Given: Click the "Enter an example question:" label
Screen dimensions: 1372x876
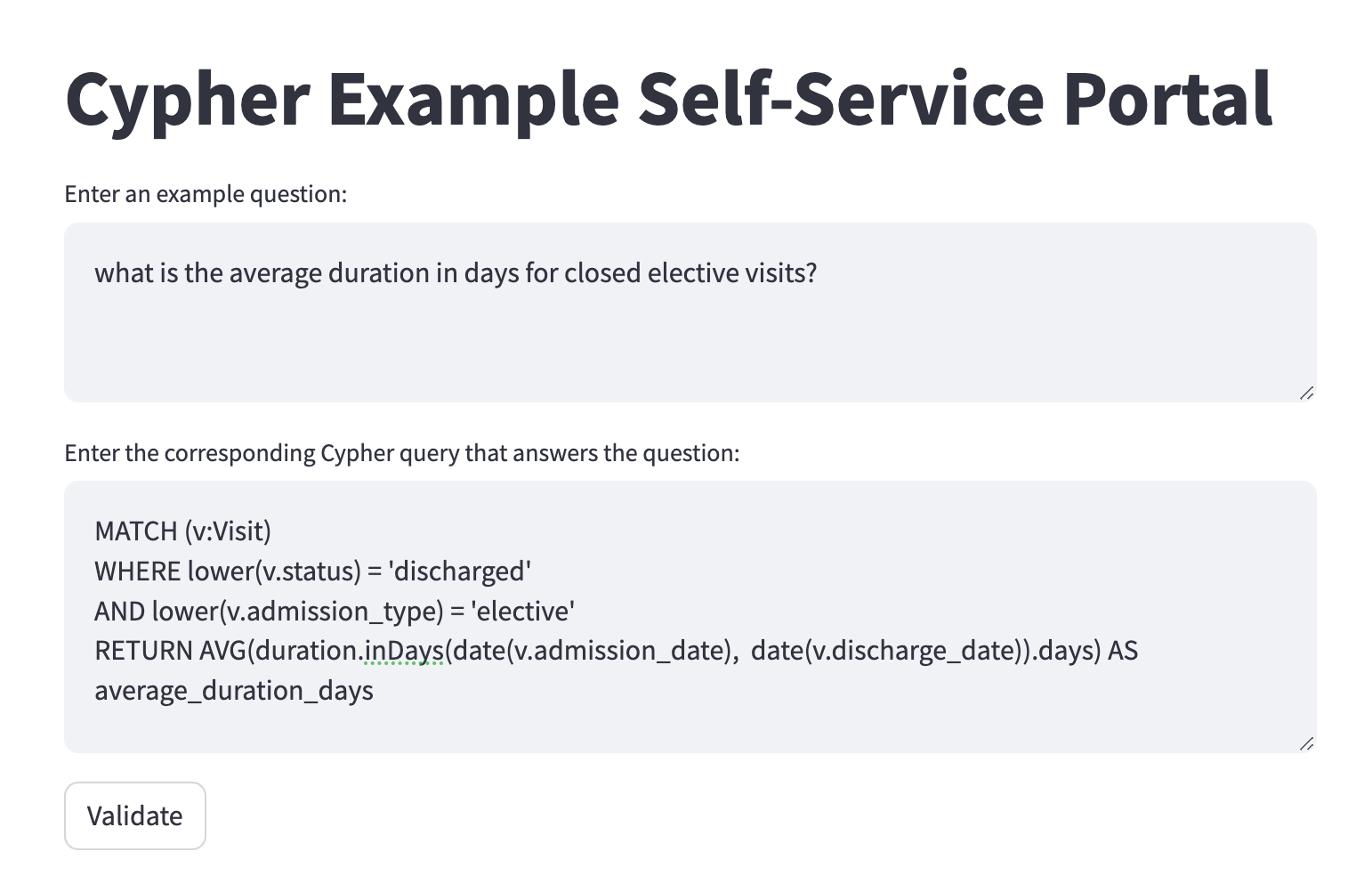Looking at the screenshot, I should click(x=206, y=194).
